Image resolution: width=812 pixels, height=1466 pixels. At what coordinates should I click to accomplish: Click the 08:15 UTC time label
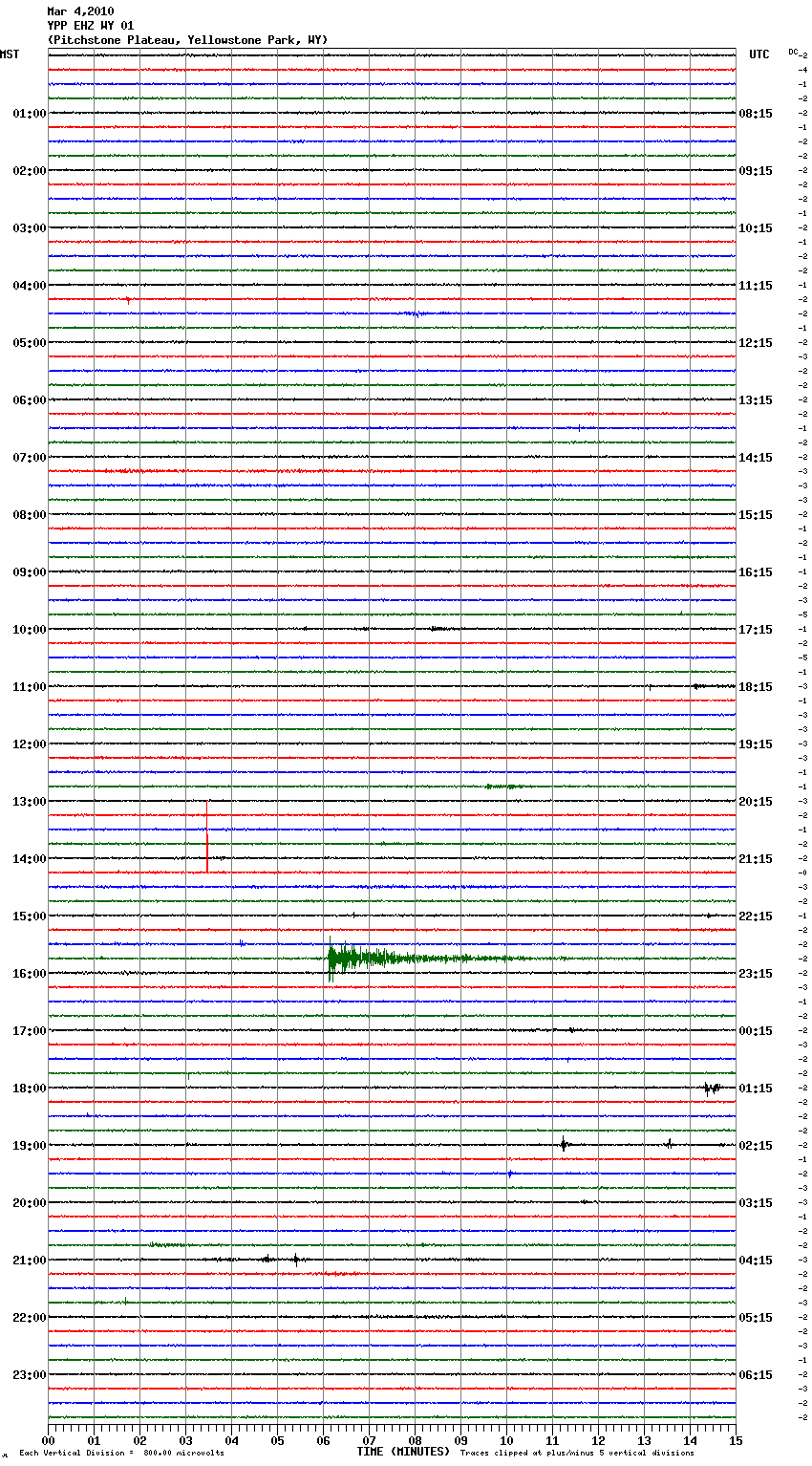pos(756,114)
